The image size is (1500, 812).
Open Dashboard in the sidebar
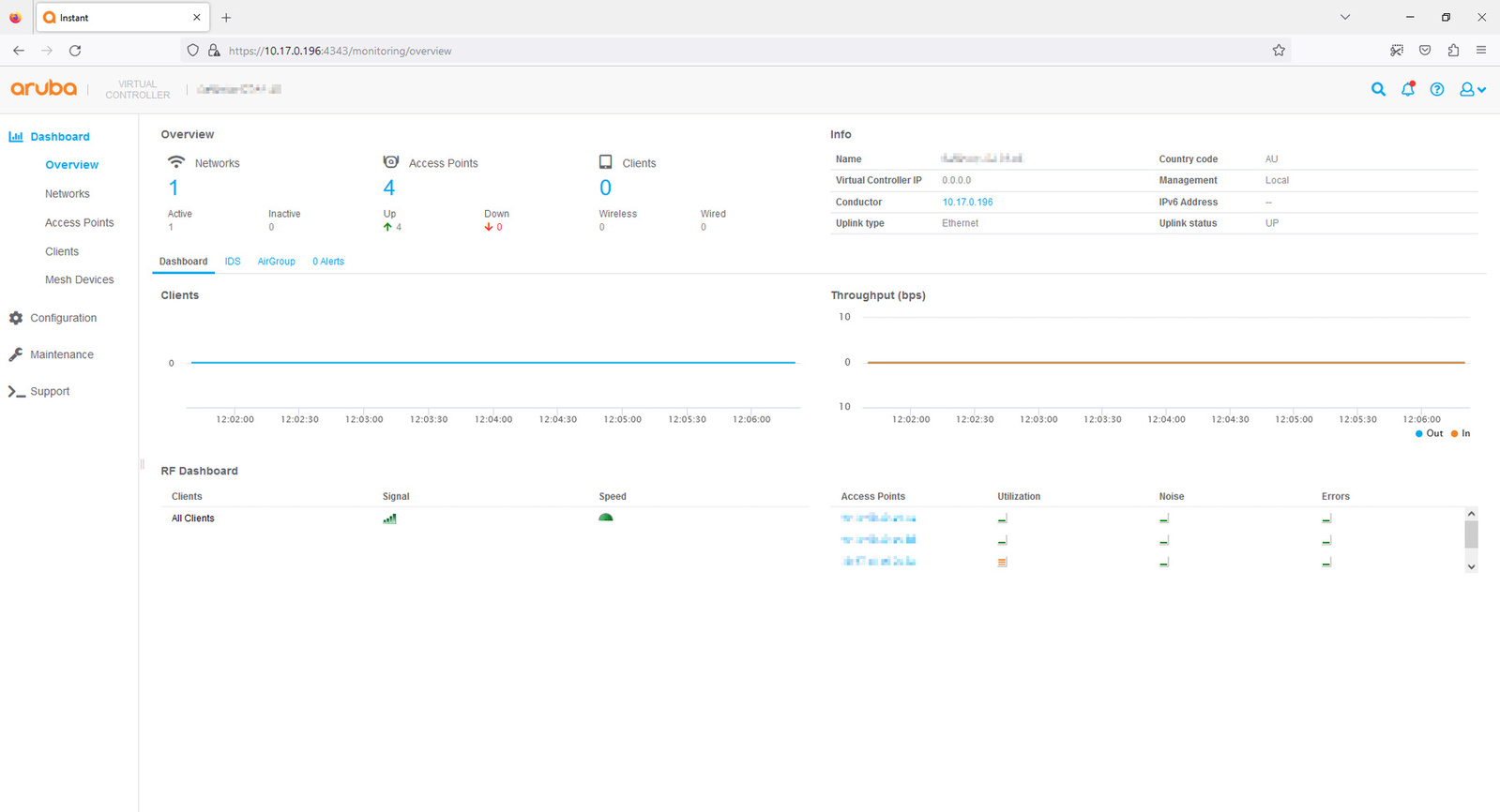click(60, 137)
